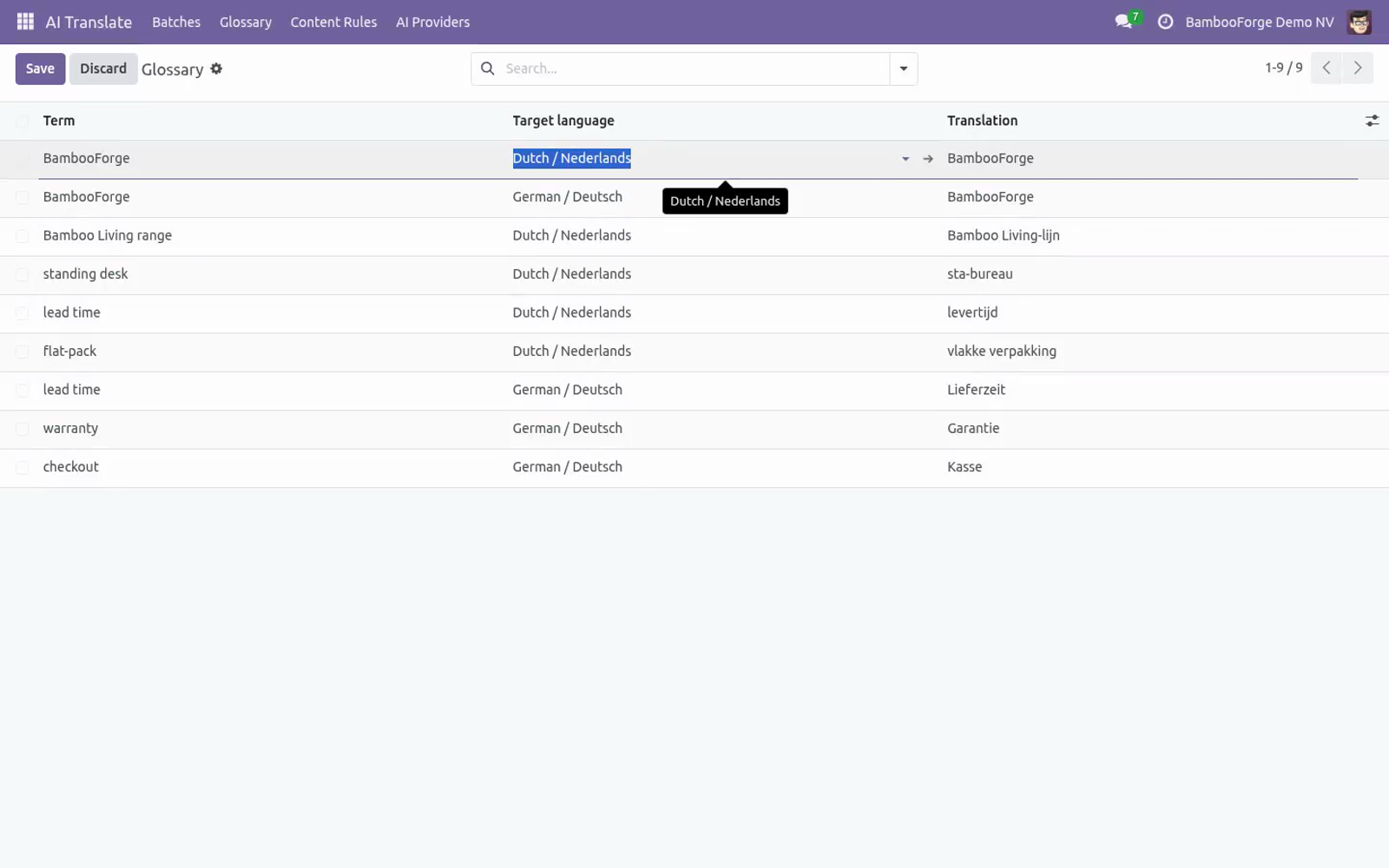Go to previous page arrow
Screen dimensions: 1389x868
click(x=1326, y=68)
